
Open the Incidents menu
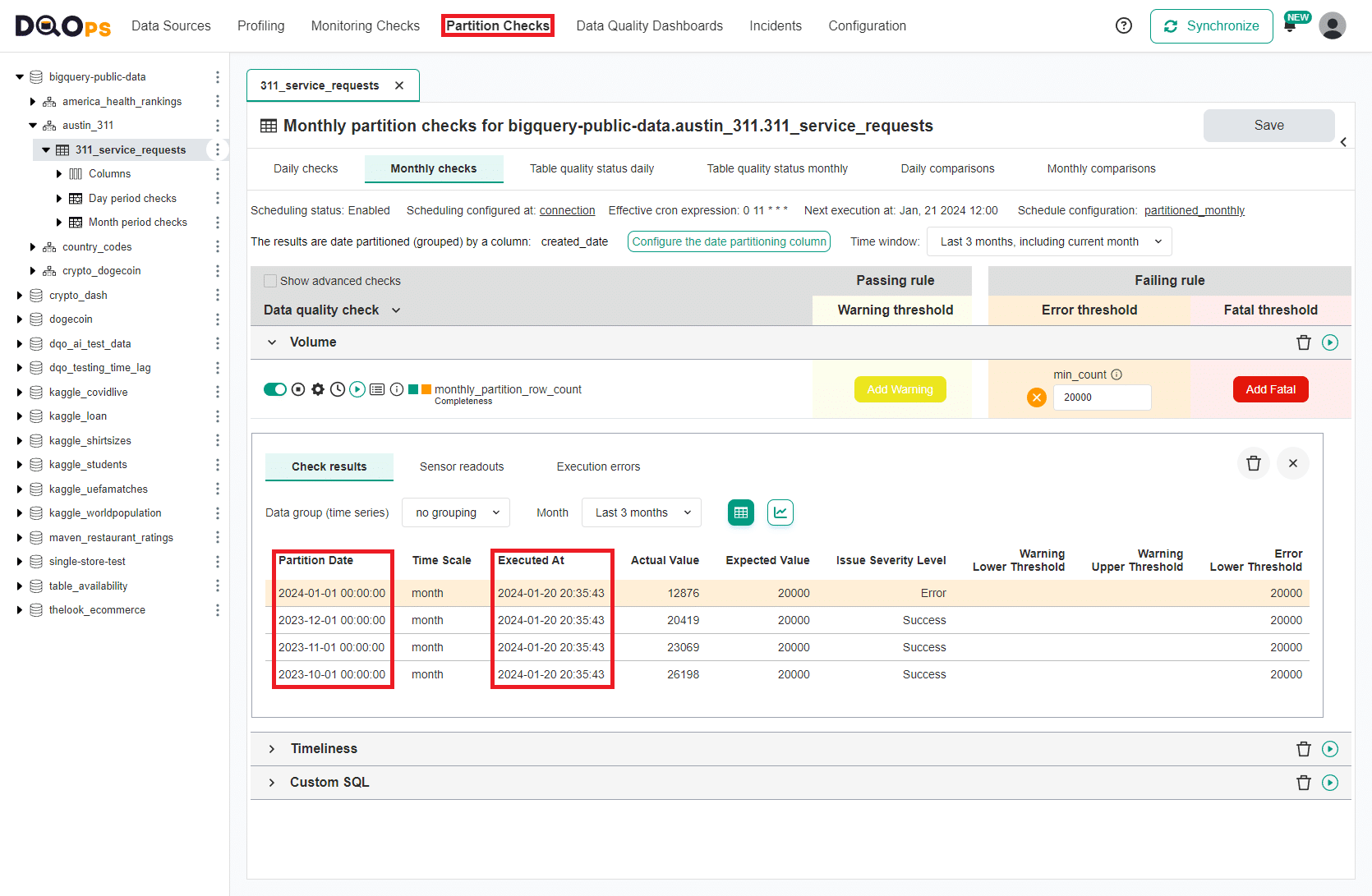(775, 25)
